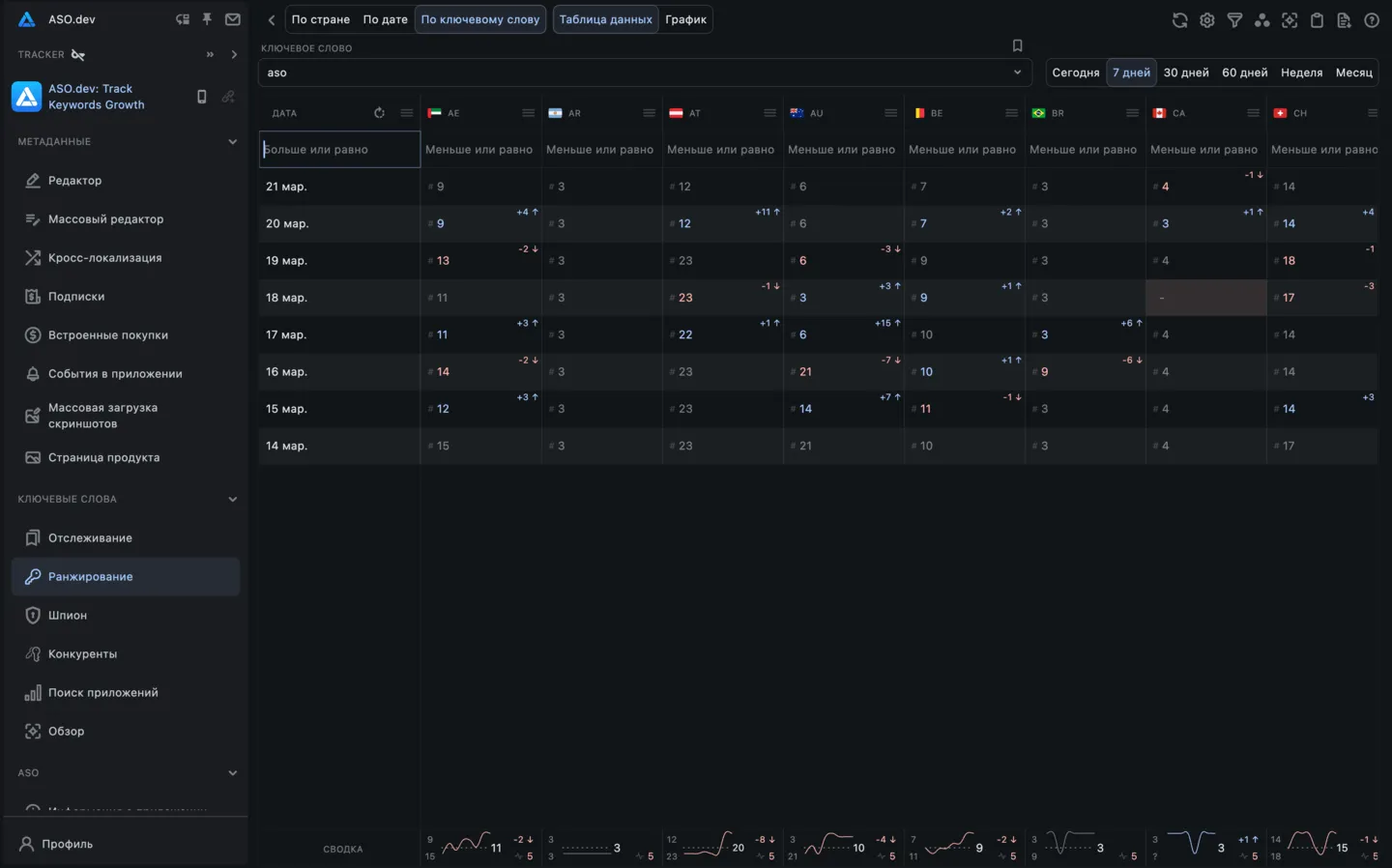Click the export file download icon
1392x868 pixels.
pos(1344,20)
